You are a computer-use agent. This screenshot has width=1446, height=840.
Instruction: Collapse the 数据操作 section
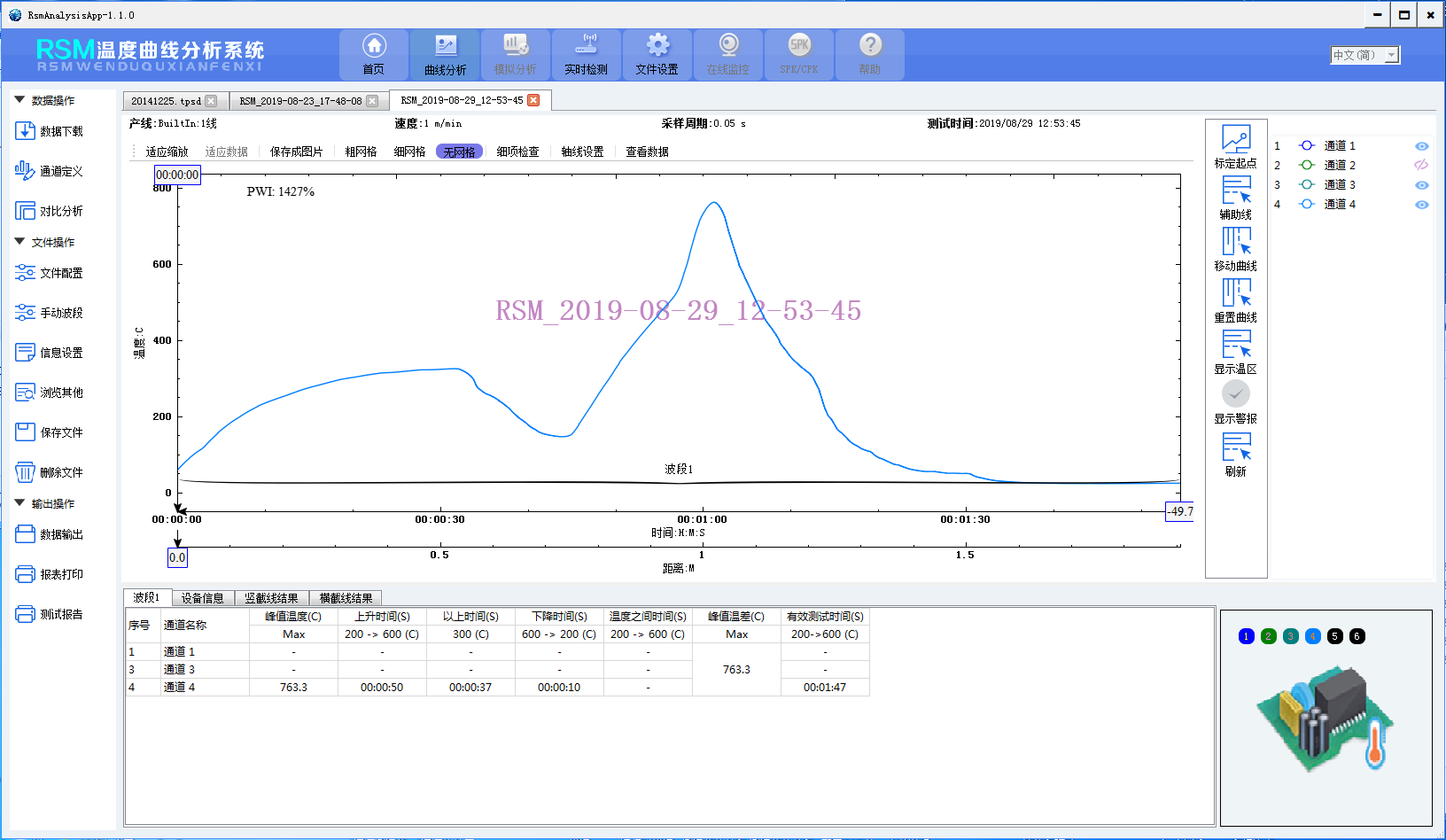click(x=19, y=100)
